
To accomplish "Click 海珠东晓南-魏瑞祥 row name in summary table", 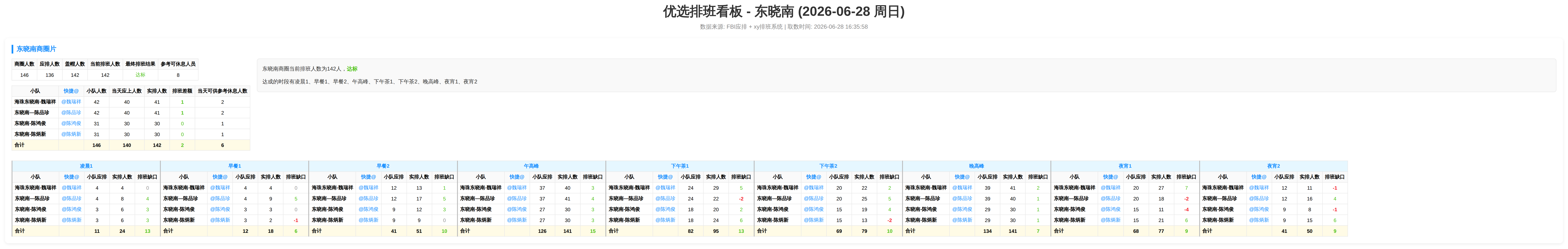I will coord(35,102).
